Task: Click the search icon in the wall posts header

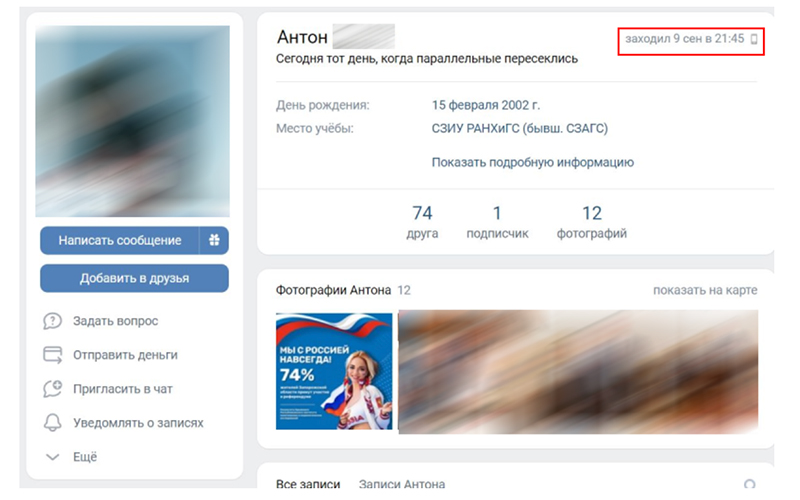Action: [x=749, y=484]
